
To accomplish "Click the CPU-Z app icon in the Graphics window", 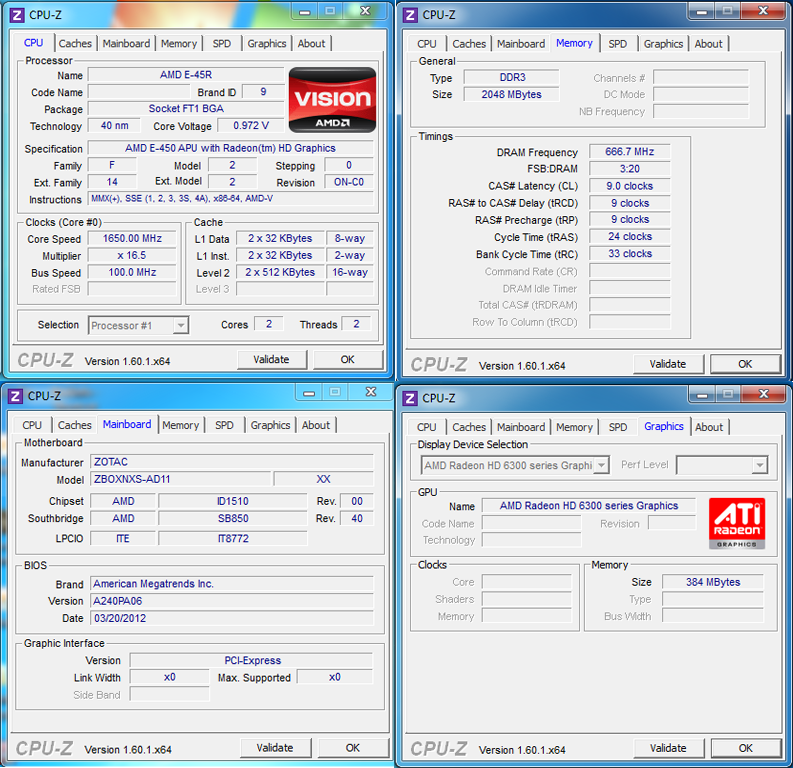I will [410, 398].
